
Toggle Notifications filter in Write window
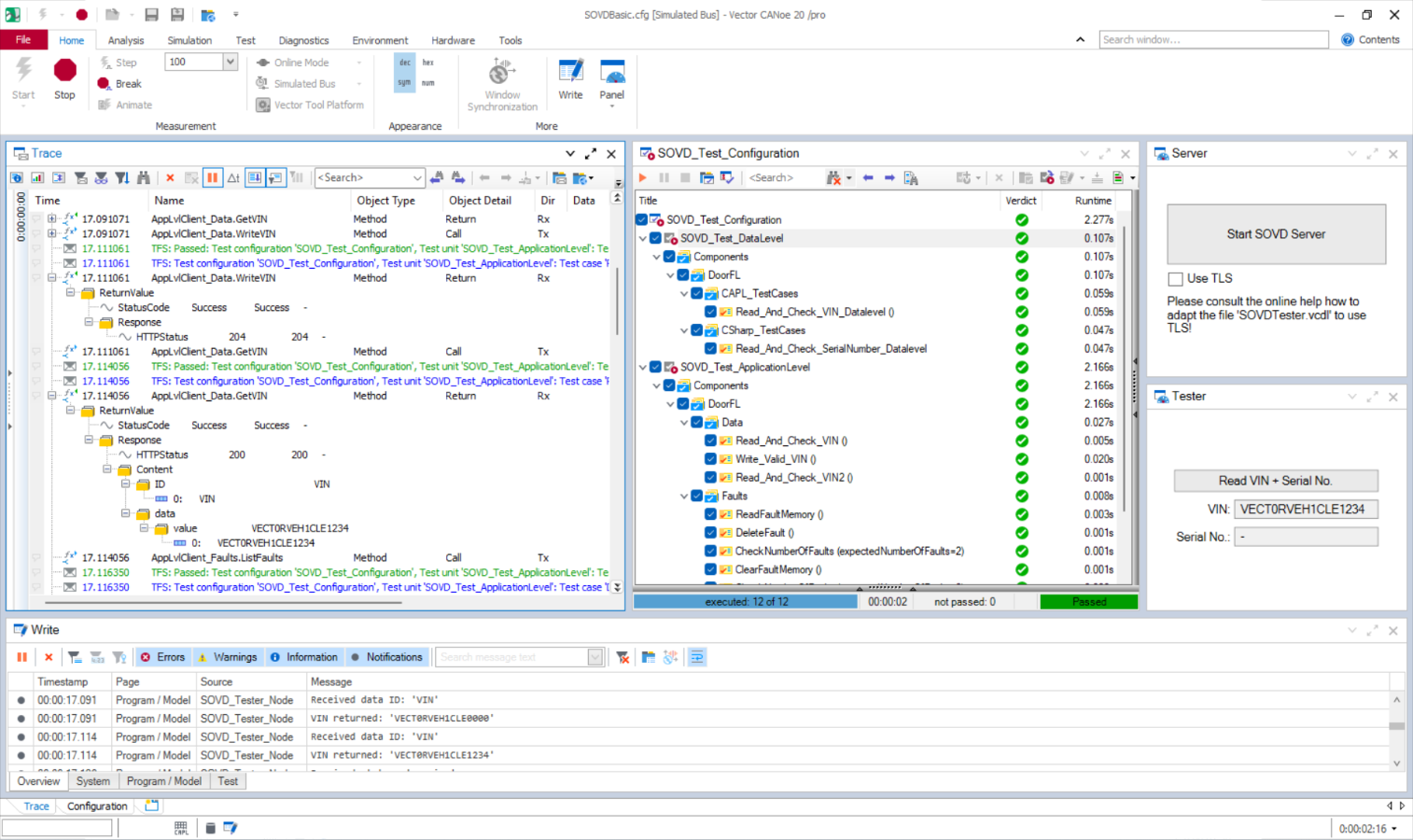(x=387, y=657)
